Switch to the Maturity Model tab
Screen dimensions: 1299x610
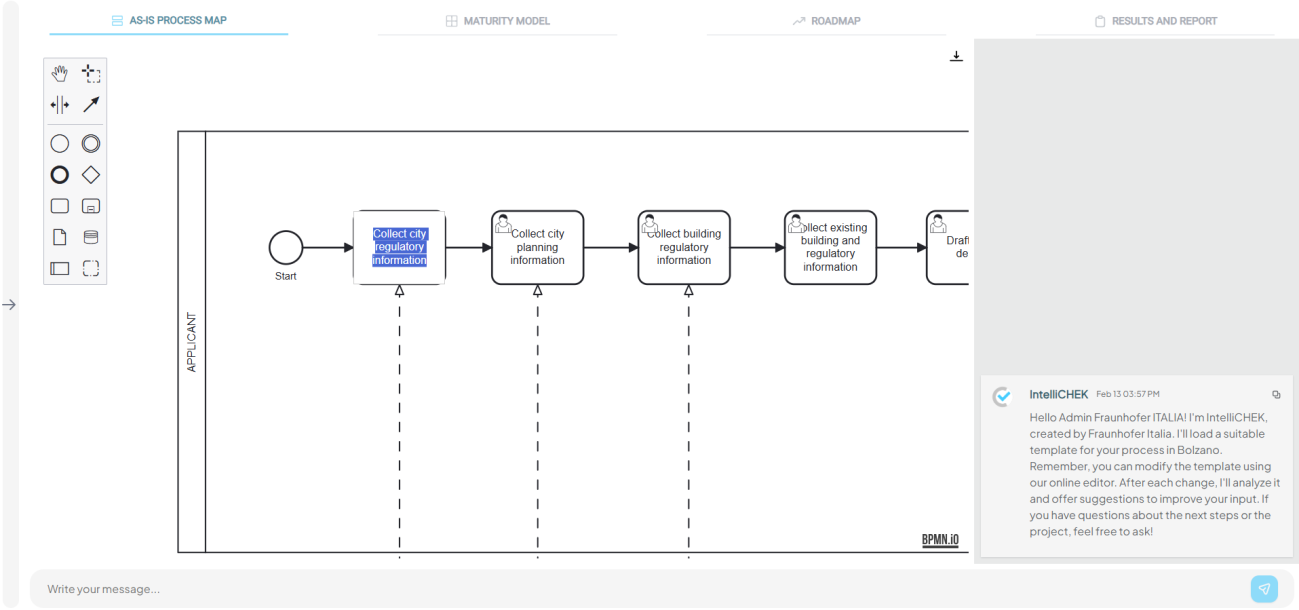(x=497, y=20)
